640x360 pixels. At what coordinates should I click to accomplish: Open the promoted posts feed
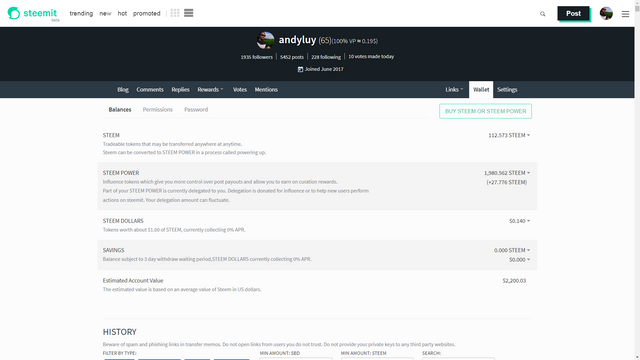tap(147, 13)
